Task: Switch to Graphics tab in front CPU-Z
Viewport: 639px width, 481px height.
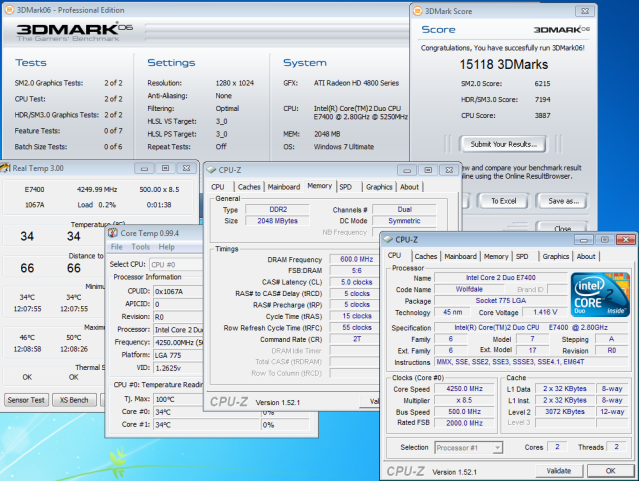Action: coord(555,256)
